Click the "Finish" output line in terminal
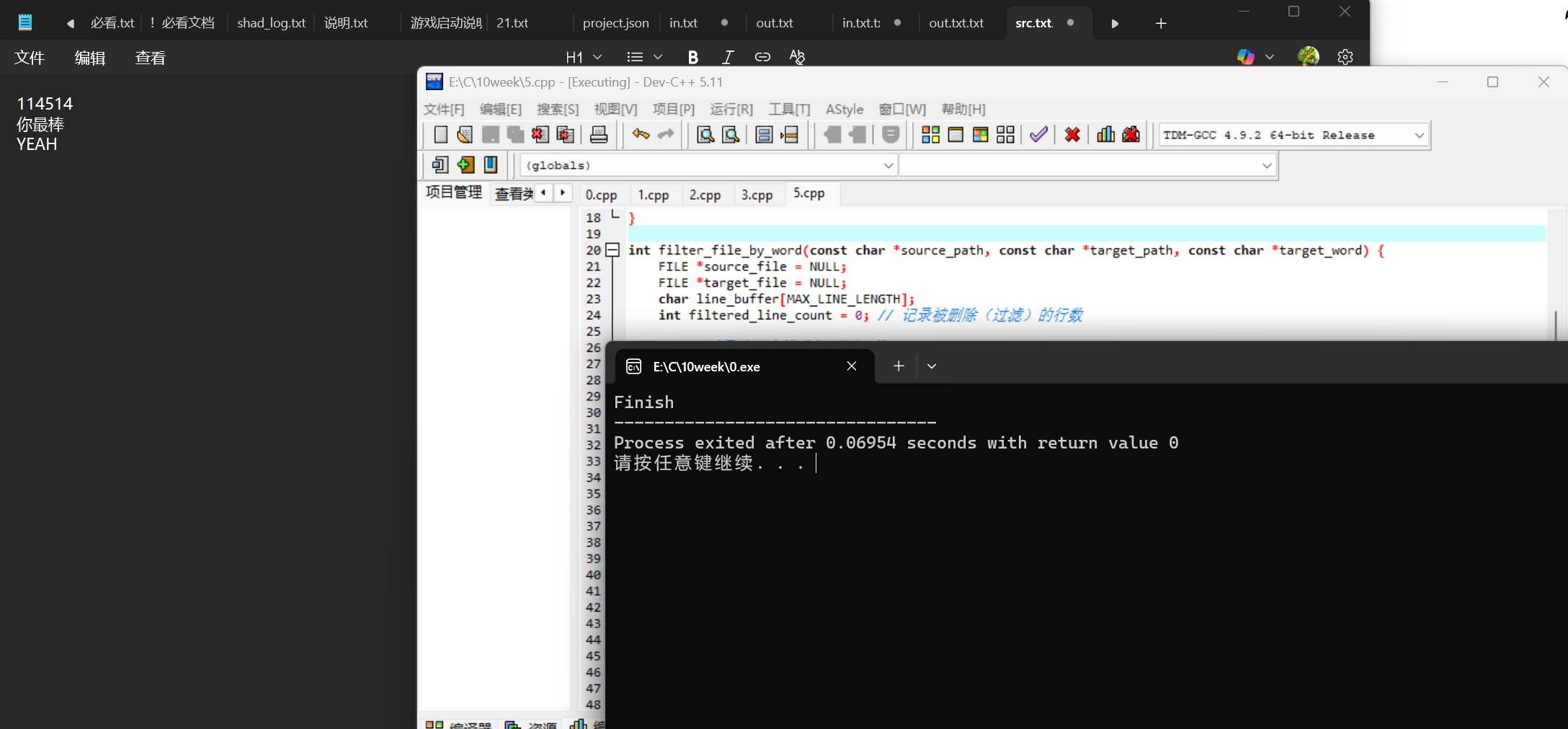This screenshot has width=1568, height=729. click(643, 402)
